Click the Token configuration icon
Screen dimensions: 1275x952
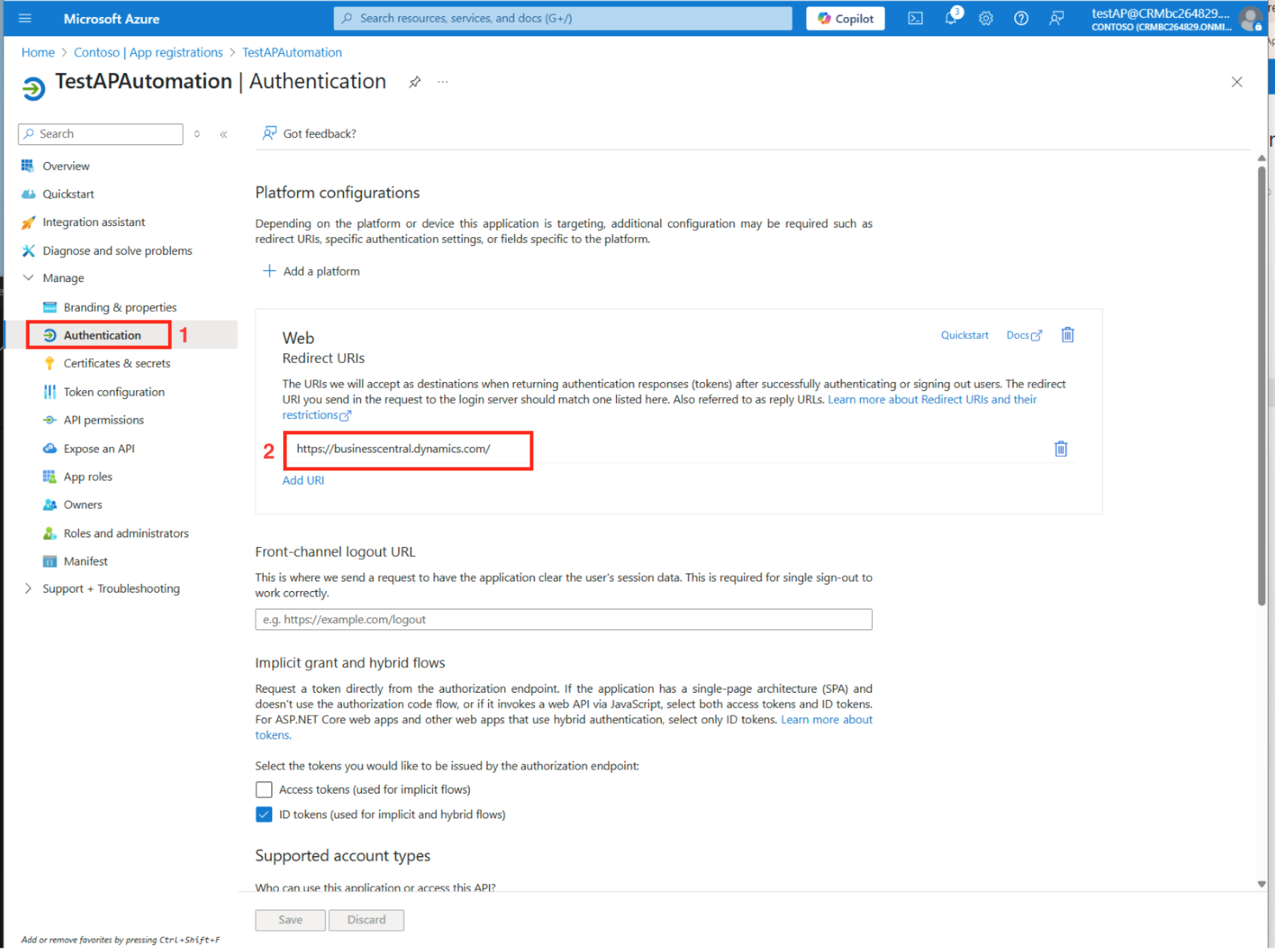tap(50, 392)
